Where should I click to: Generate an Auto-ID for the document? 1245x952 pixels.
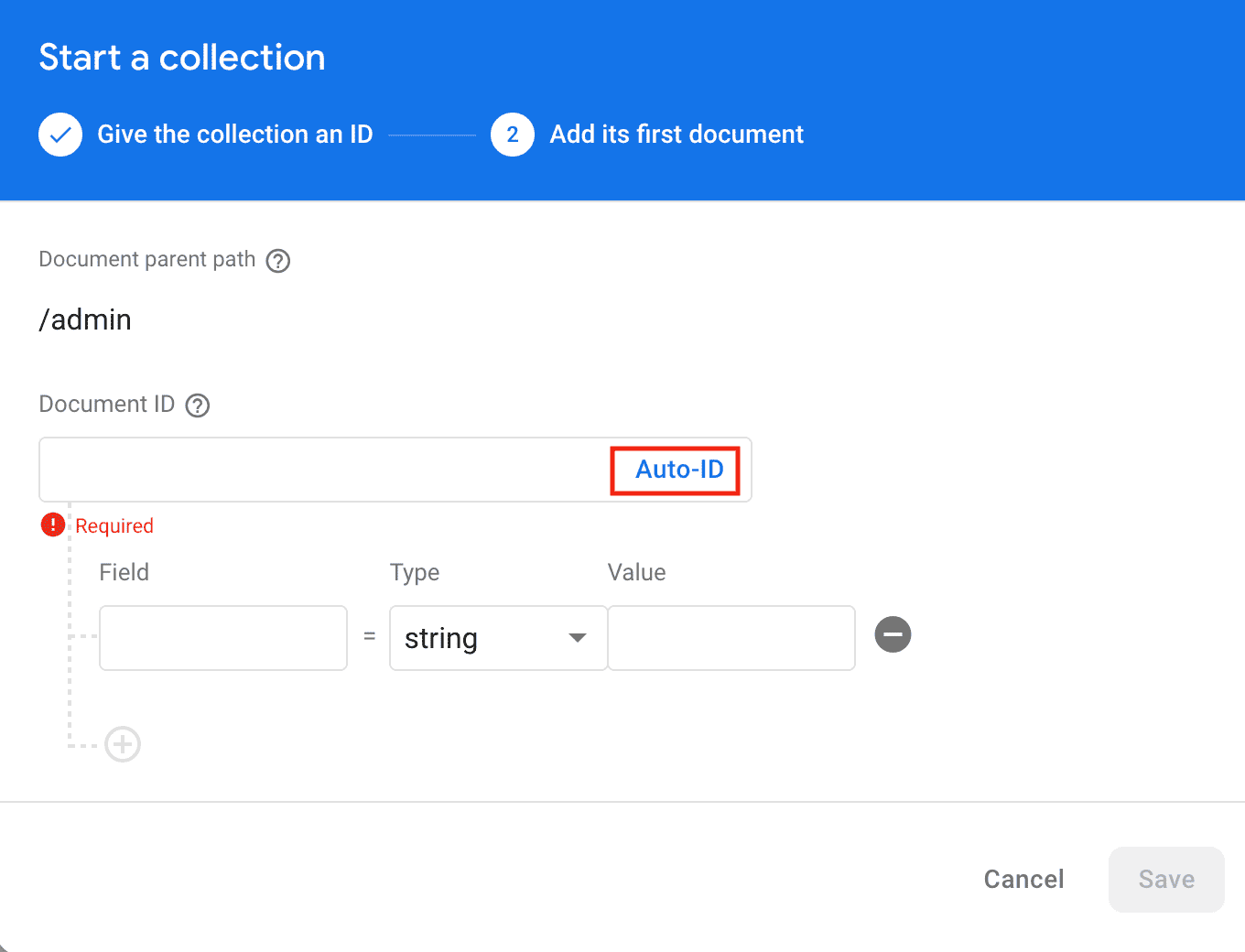pos(677,470)
